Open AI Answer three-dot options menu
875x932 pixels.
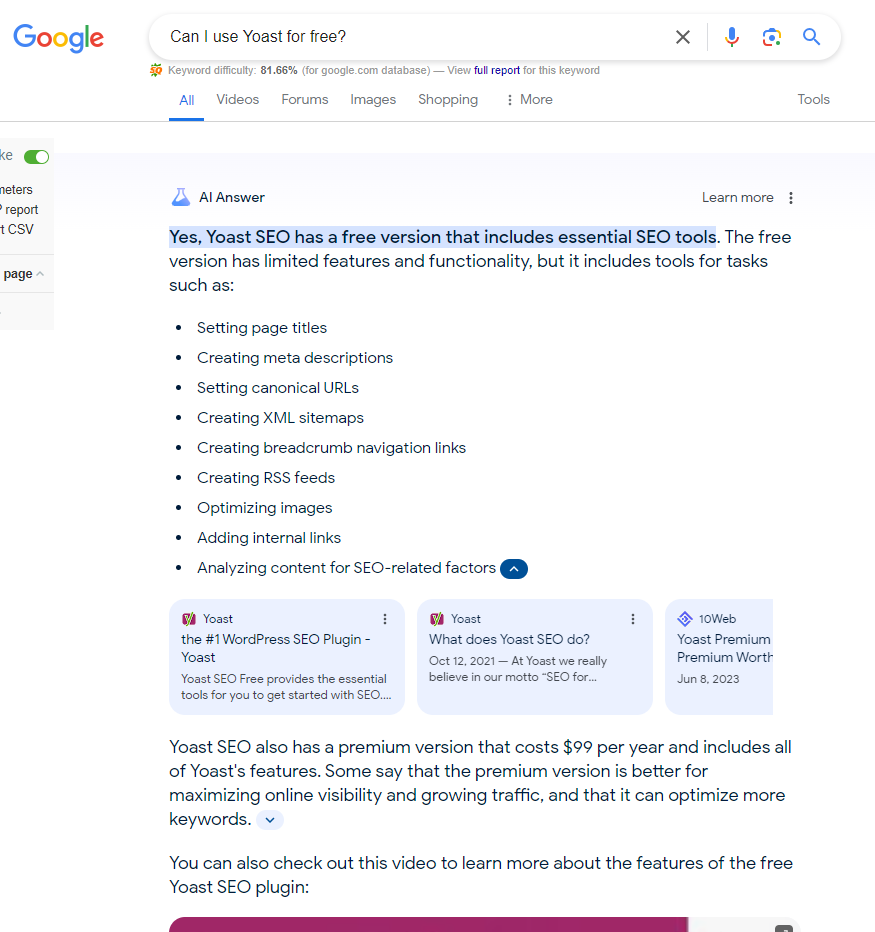[791, 198]
